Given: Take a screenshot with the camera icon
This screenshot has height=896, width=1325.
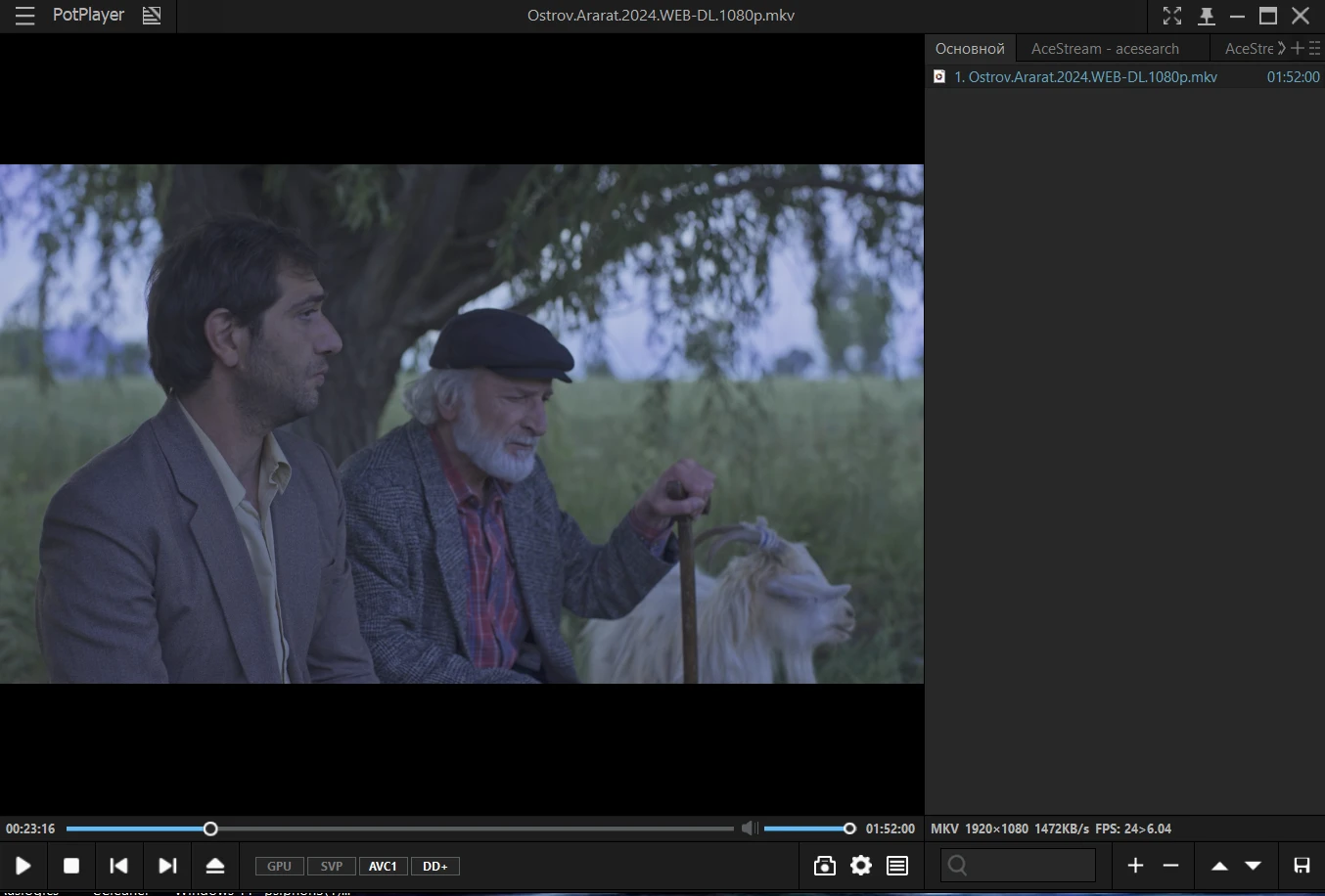Looking at the screenshot, I should pos(824,866).
